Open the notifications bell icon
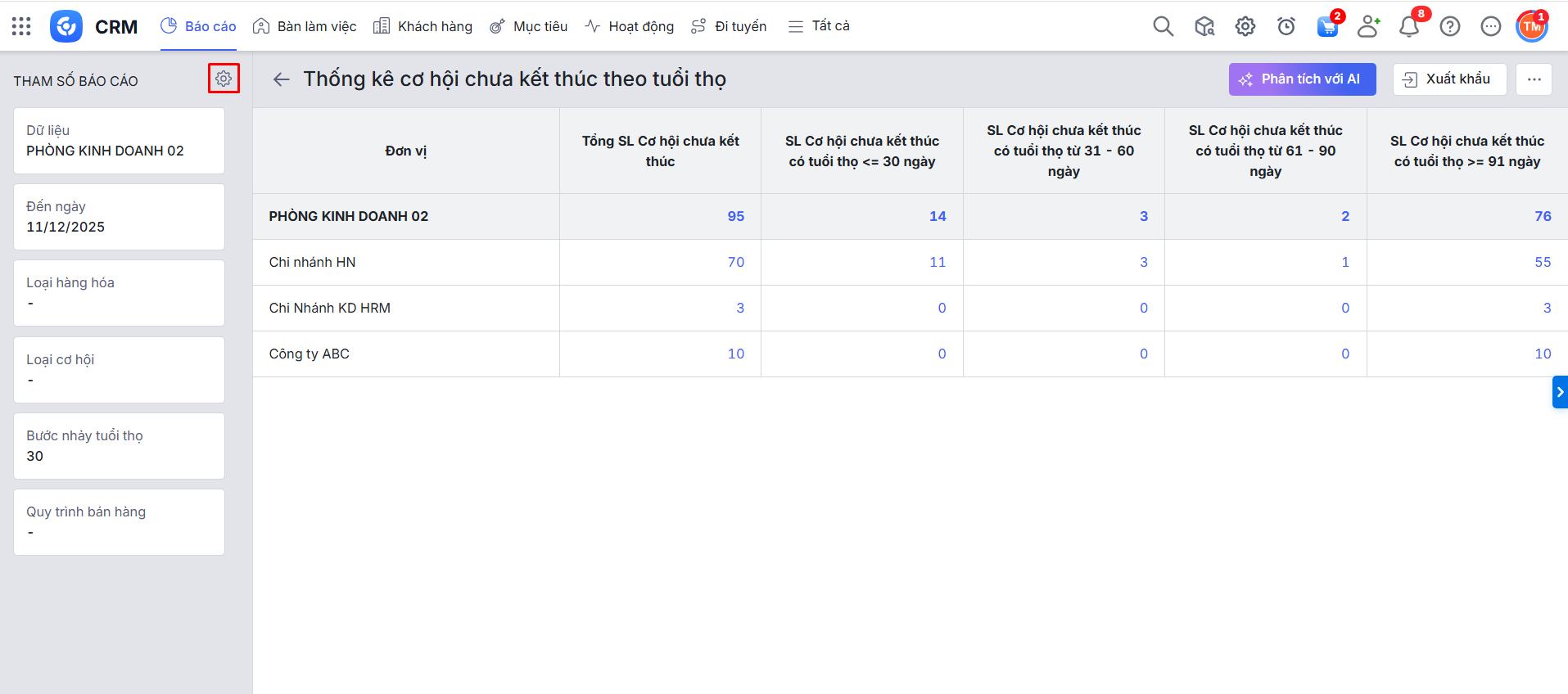The height and width of the screenshot is (694, 1568). 1409,27
